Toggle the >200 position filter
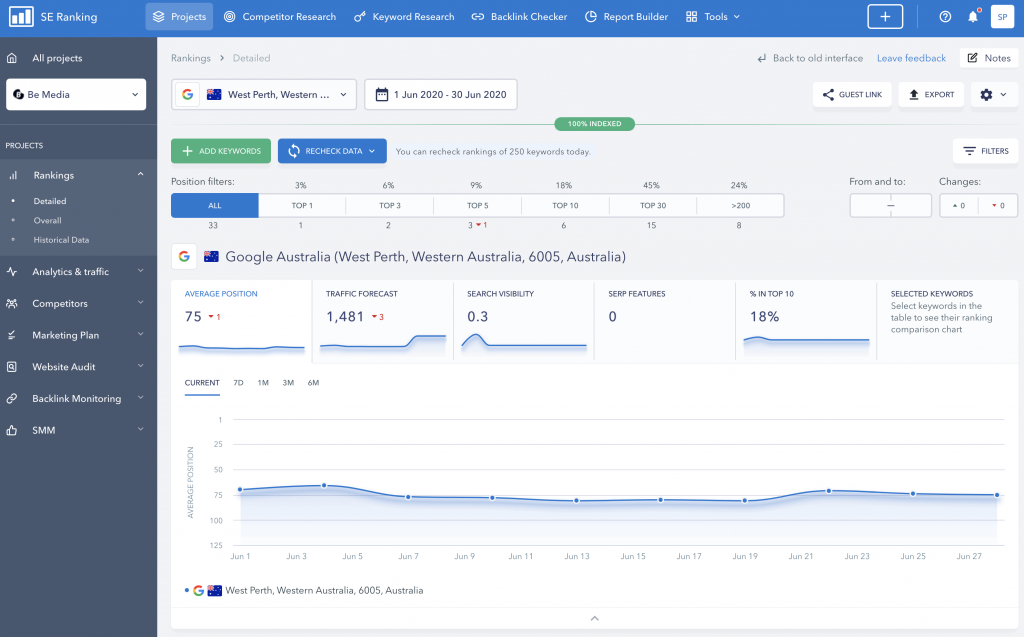 [739, 205]
